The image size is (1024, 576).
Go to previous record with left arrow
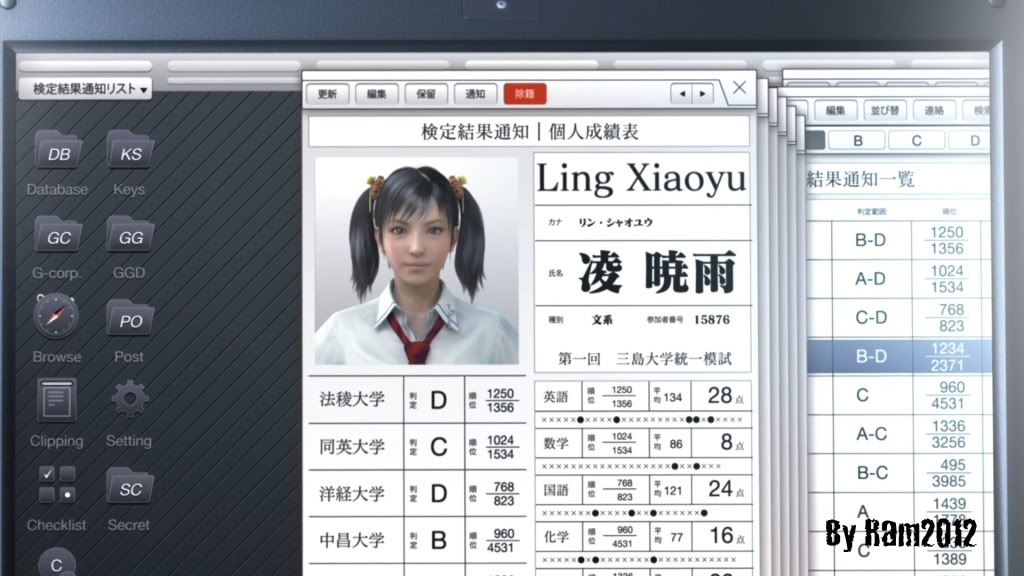[682, 93]
